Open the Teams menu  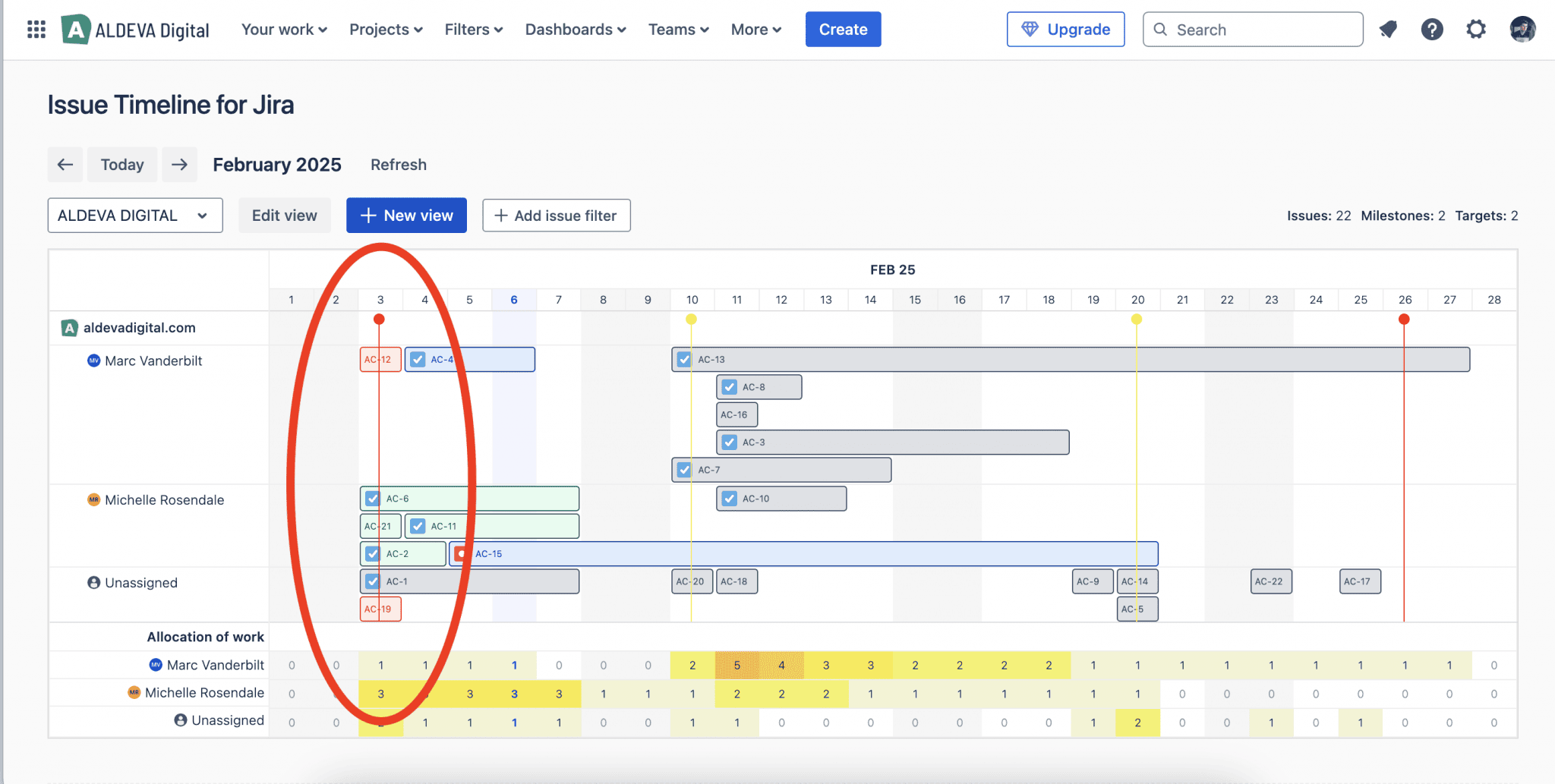click(x=679, y=30)
